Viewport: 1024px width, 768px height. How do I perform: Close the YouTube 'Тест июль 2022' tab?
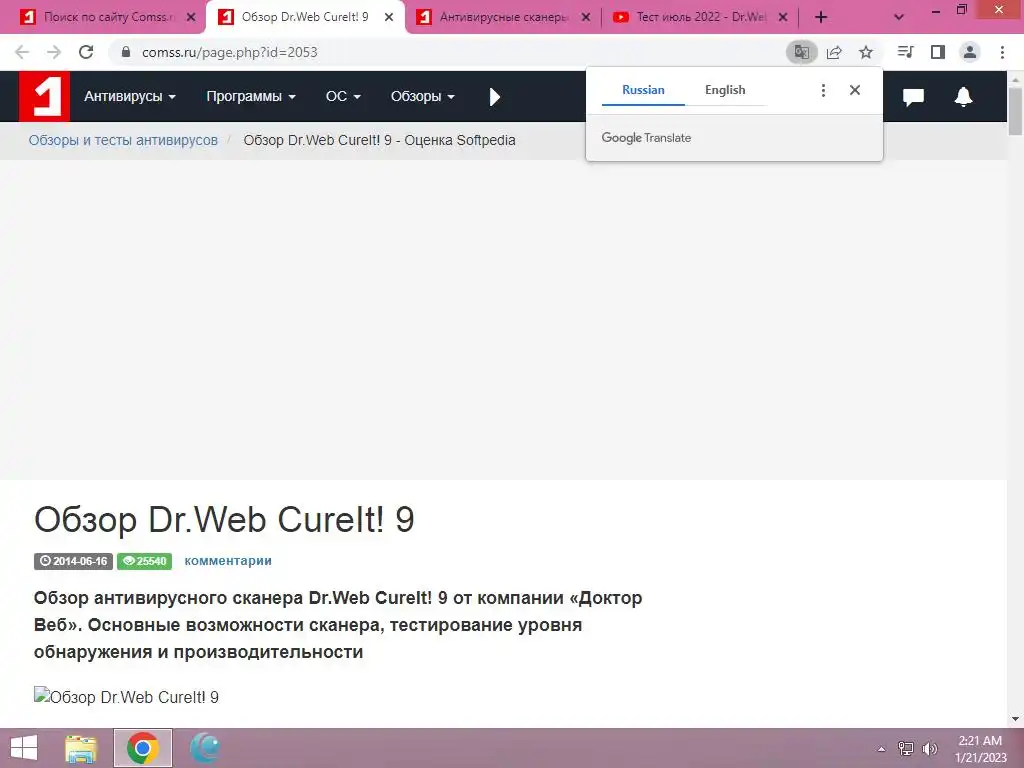click(783, 17)
